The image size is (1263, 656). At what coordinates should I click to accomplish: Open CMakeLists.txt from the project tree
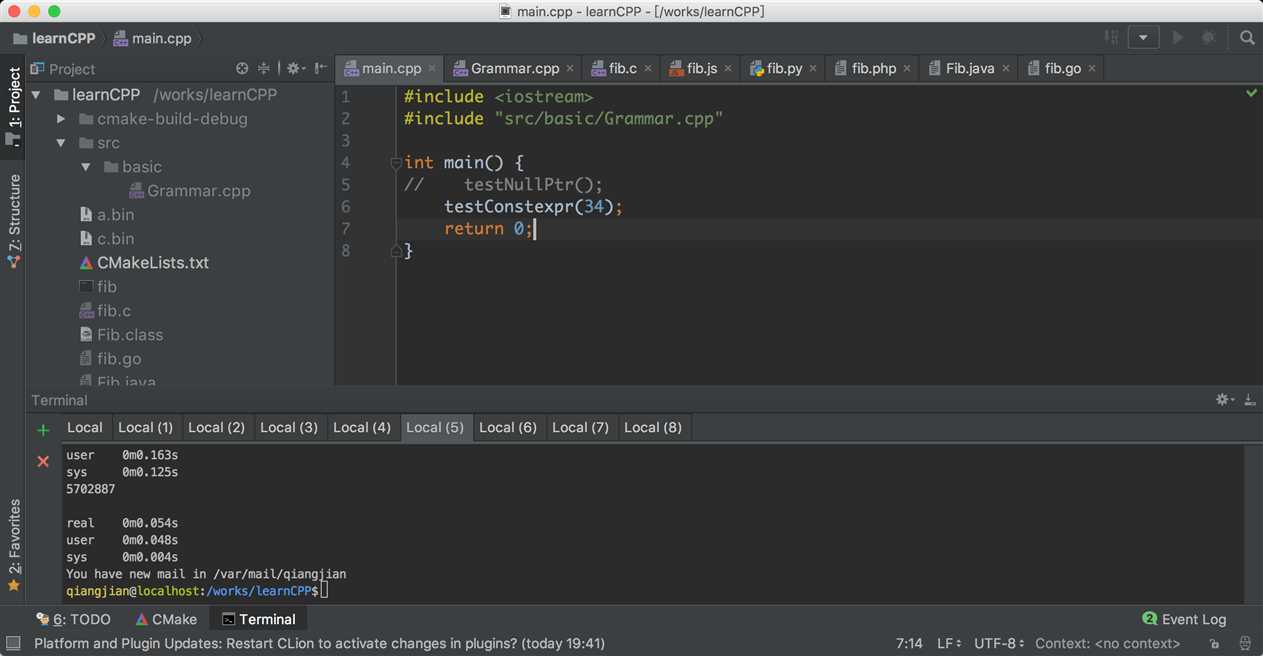click(x=152, y=263)
